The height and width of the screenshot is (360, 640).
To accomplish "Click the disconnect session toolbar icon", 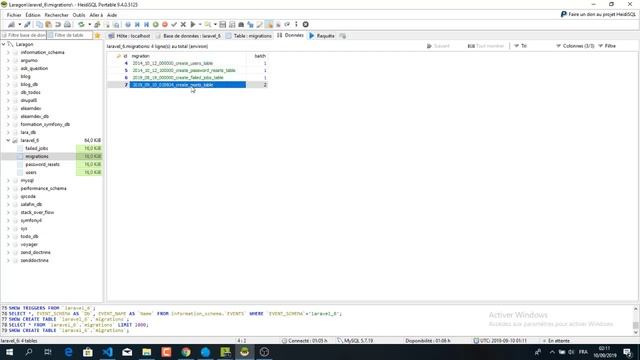I will pos(27,24).
